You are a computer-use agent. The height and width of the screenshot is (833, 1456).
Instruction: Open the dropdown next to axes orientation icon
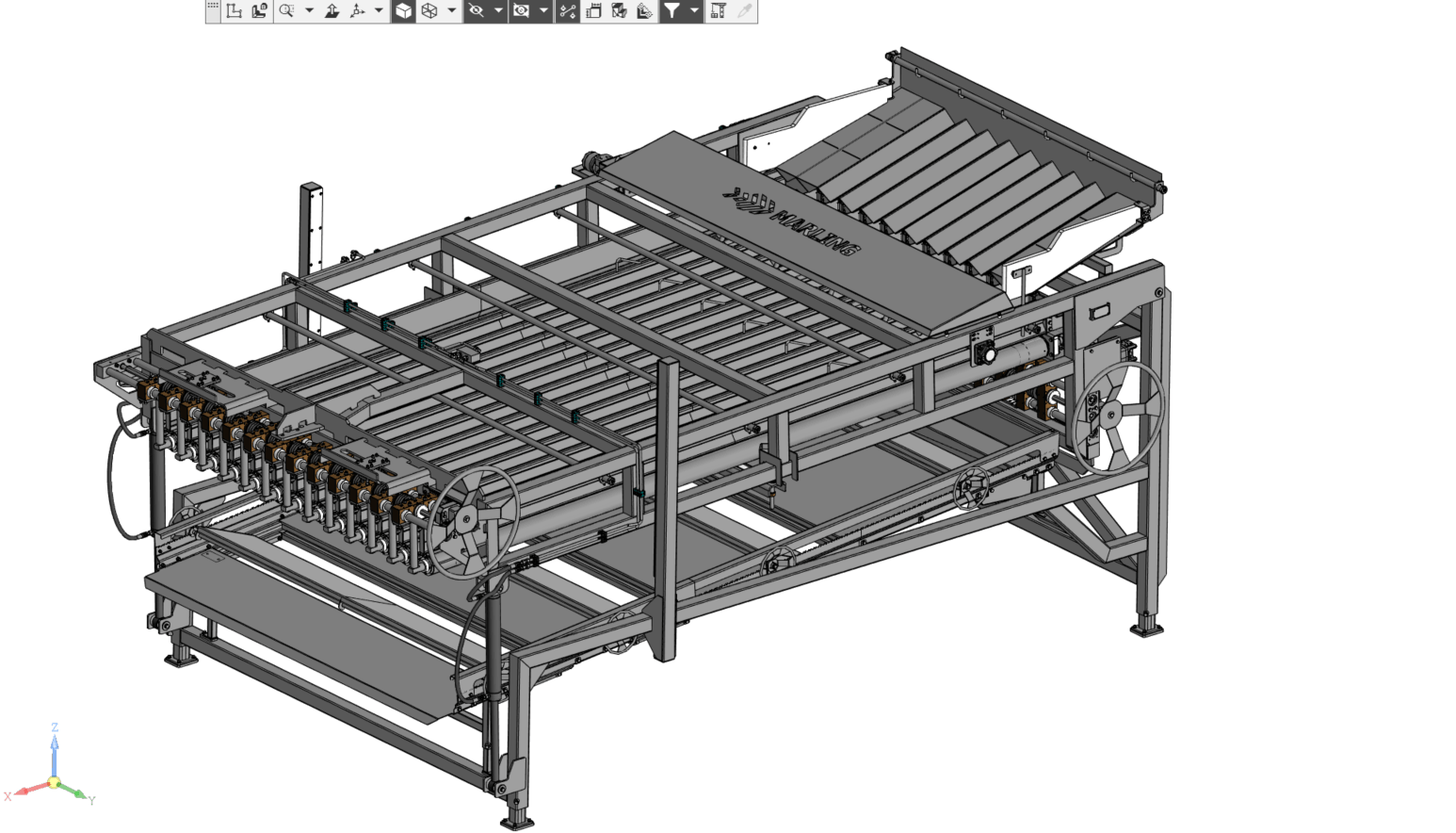click(x=379, y=11)
